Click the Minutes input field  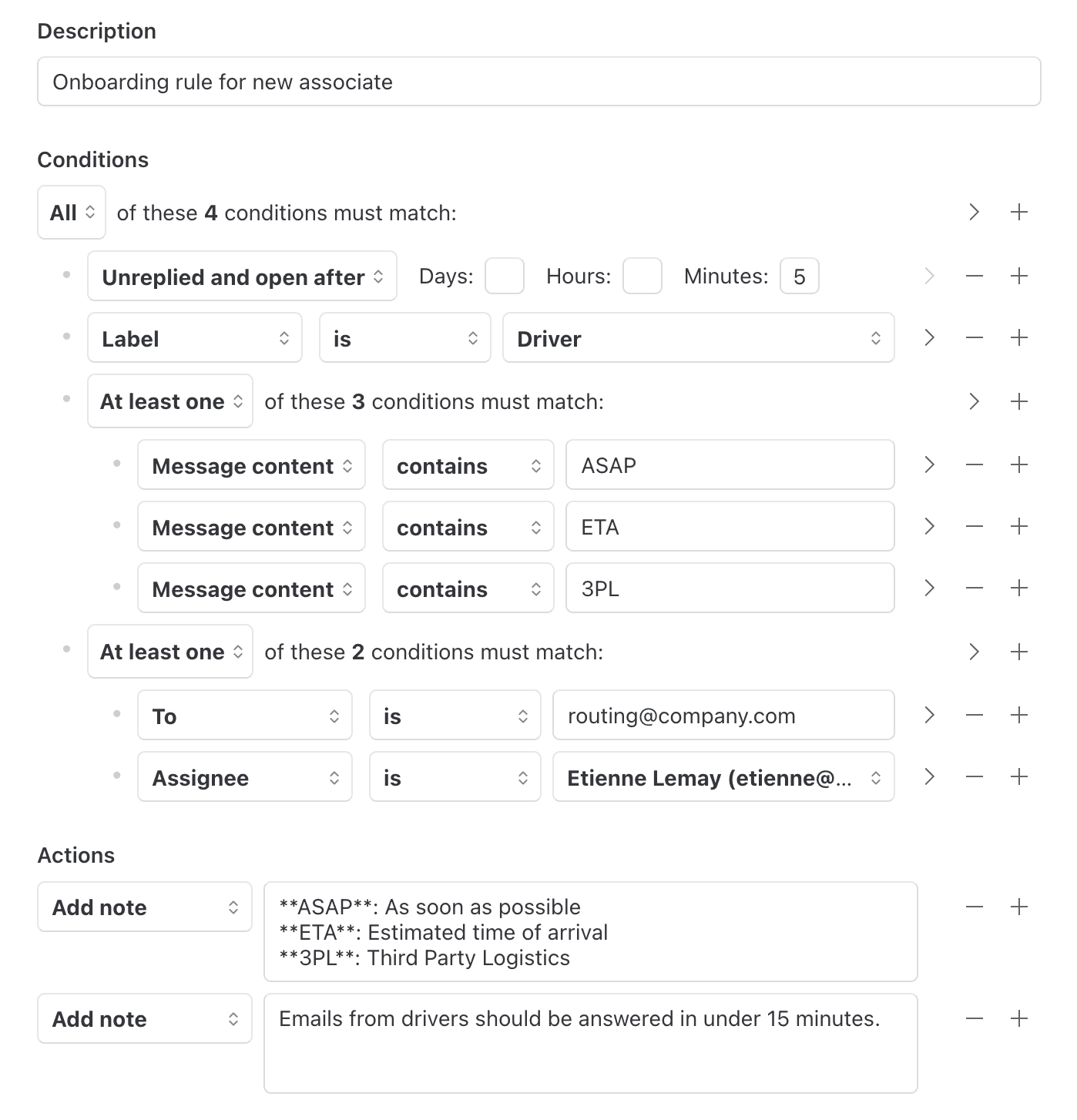click(799, 277)
